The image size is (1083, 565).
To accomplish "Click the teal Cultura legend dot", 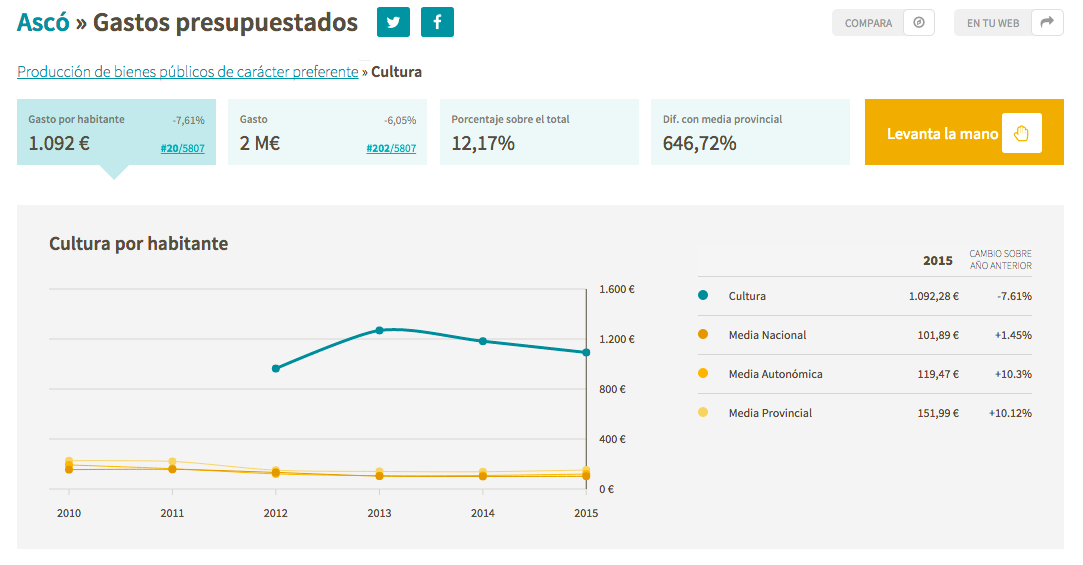I will click(703, 295).
